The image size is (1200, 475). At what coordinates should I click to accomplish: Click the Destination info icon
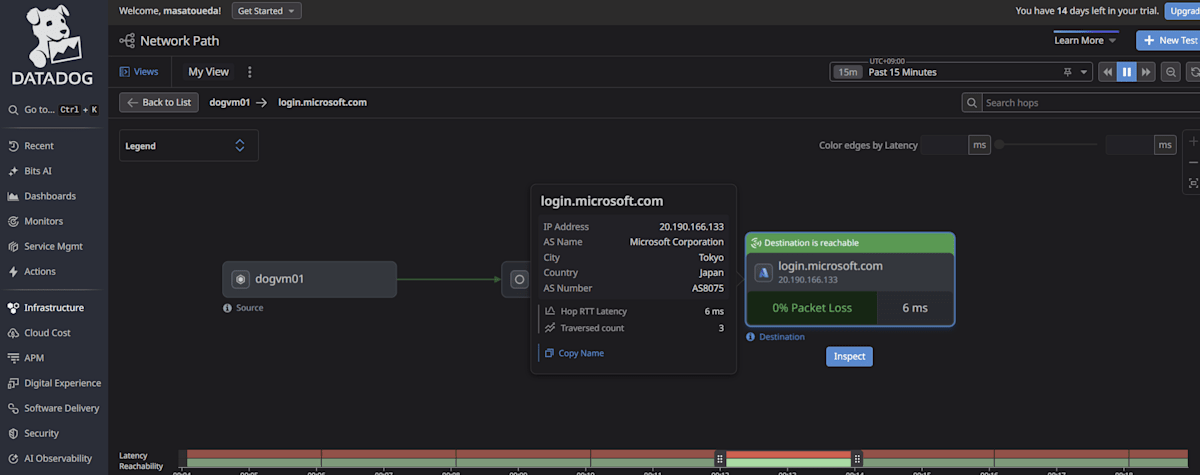click(751, 337)
